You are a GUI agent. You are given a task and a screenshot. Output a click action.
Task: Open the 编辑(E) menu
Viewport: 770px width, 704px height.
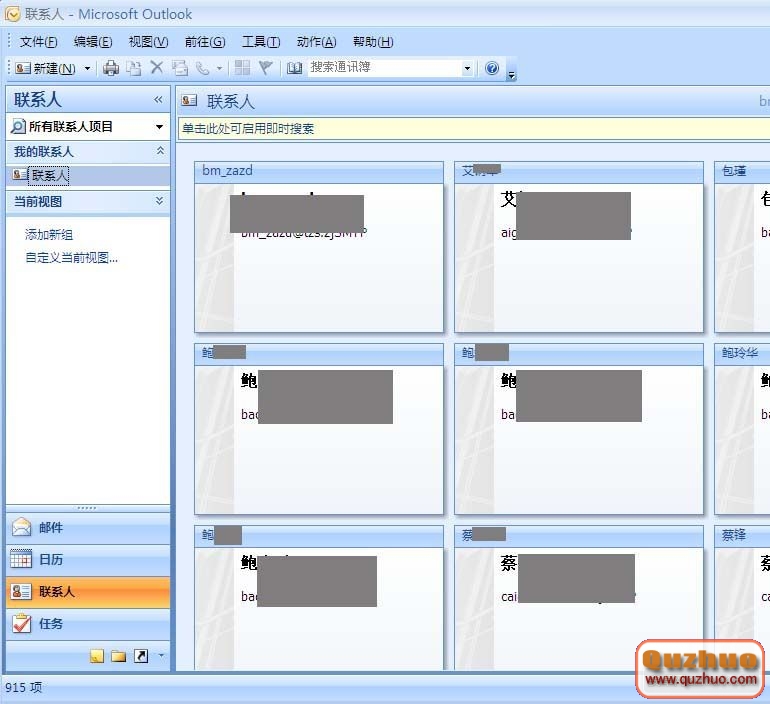93,42
